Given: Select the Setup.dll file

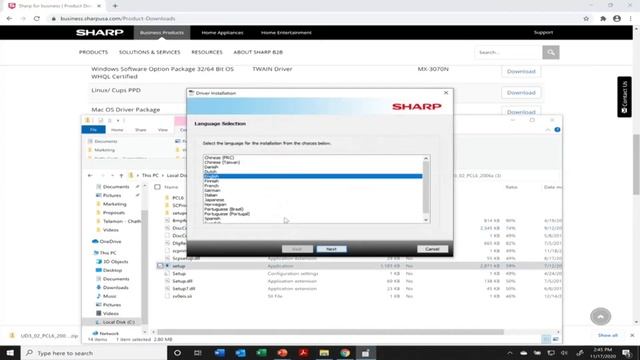Looking at the screenshot, I should tap(182, 281).
